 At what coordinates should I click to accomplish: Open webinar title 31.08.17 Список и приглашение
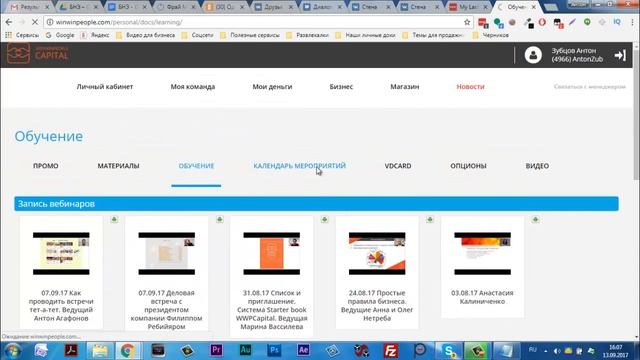coord(271,309)
